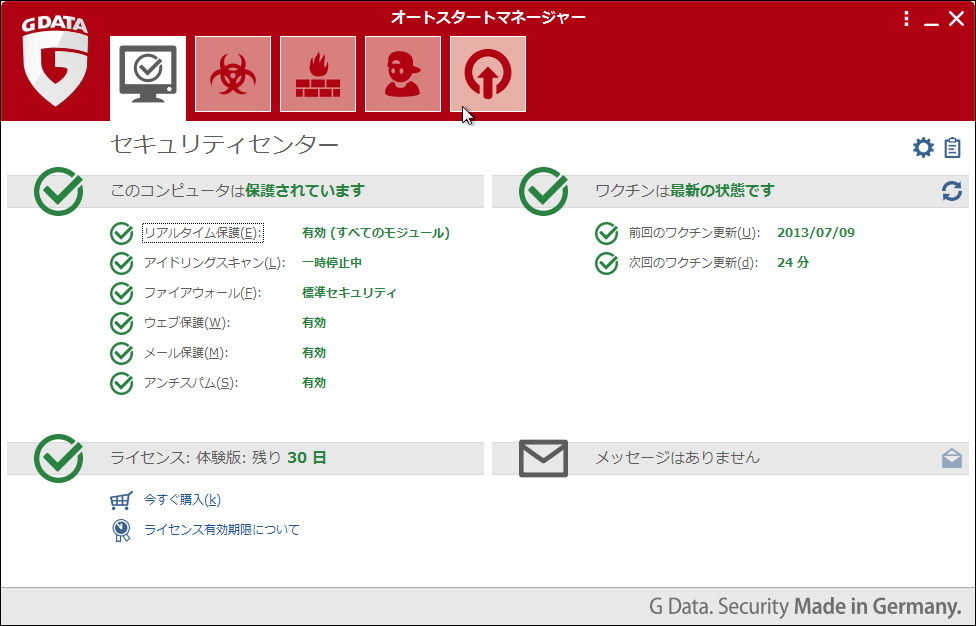Open the Autostart Manager power icon tab
This screenshot has width=976, height=626.
tap(488, 74)
